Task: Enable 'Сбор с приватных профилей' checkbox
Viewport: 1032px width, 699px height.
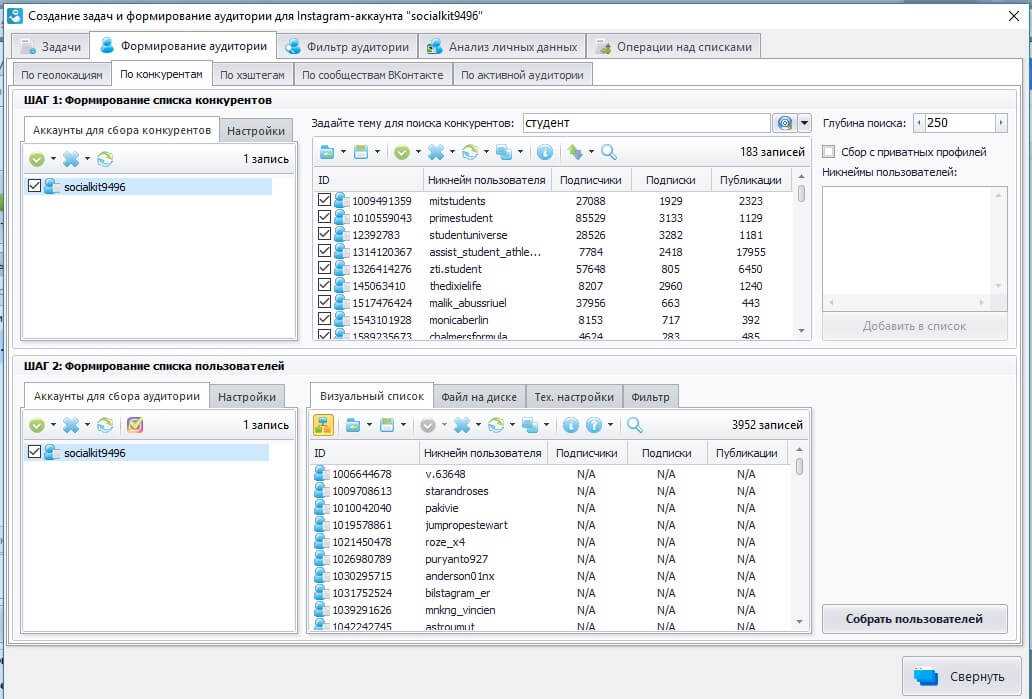Action: click(x=828, y=152)
